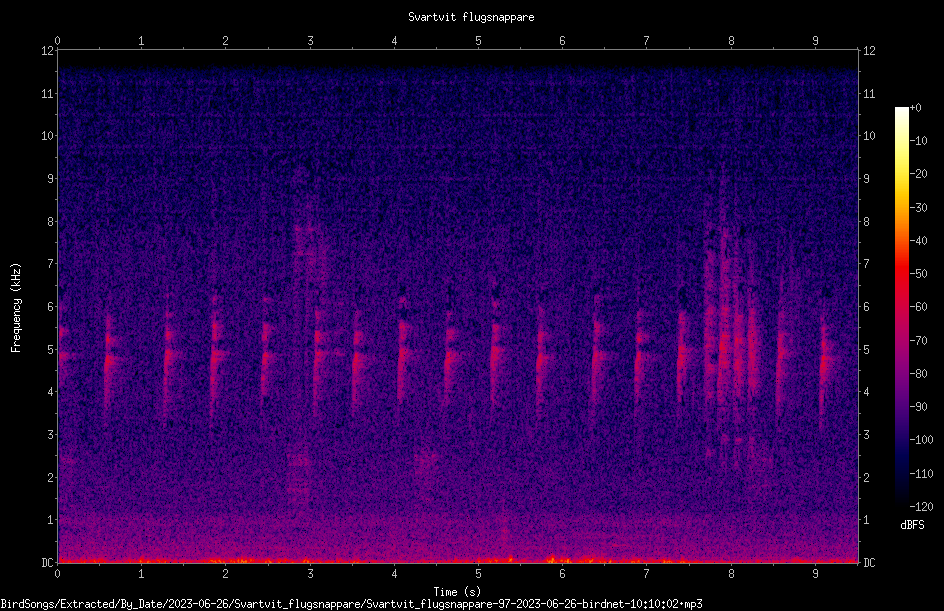Click the "9" tick on the right frequency axis
This screenshot has width=944, height=611.
(x=867, y=179)
